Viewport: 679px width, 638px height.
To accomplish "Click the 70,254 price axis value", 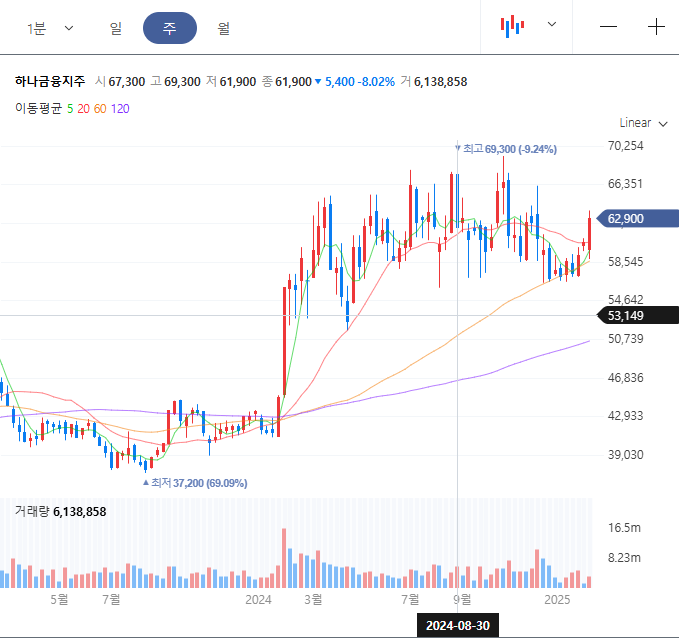I will (x=625, y=146).
